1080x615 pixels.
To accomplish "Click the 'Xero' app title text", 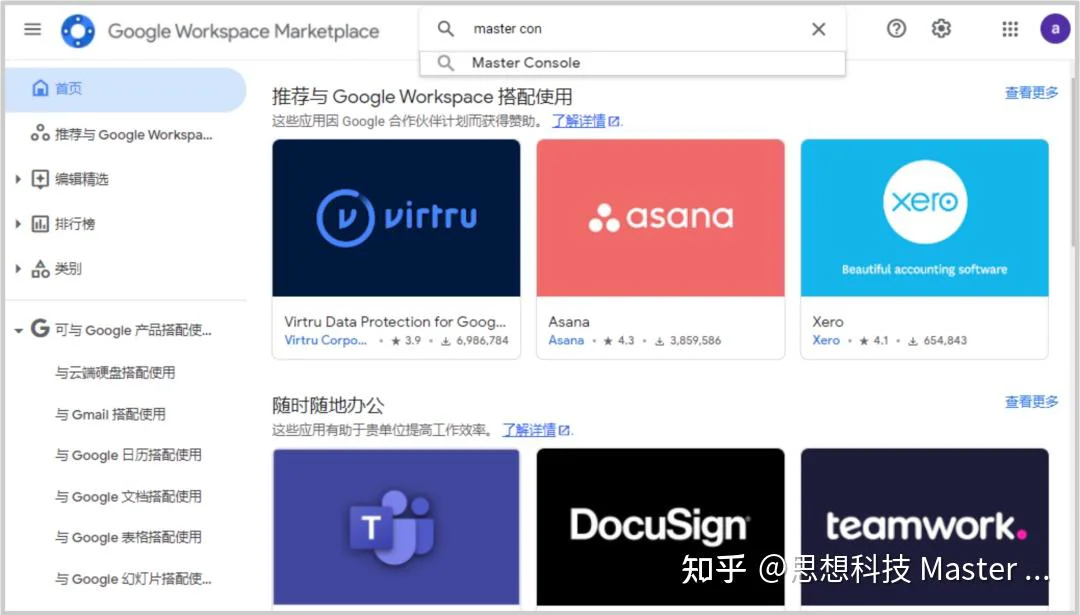I will (827, 322).
